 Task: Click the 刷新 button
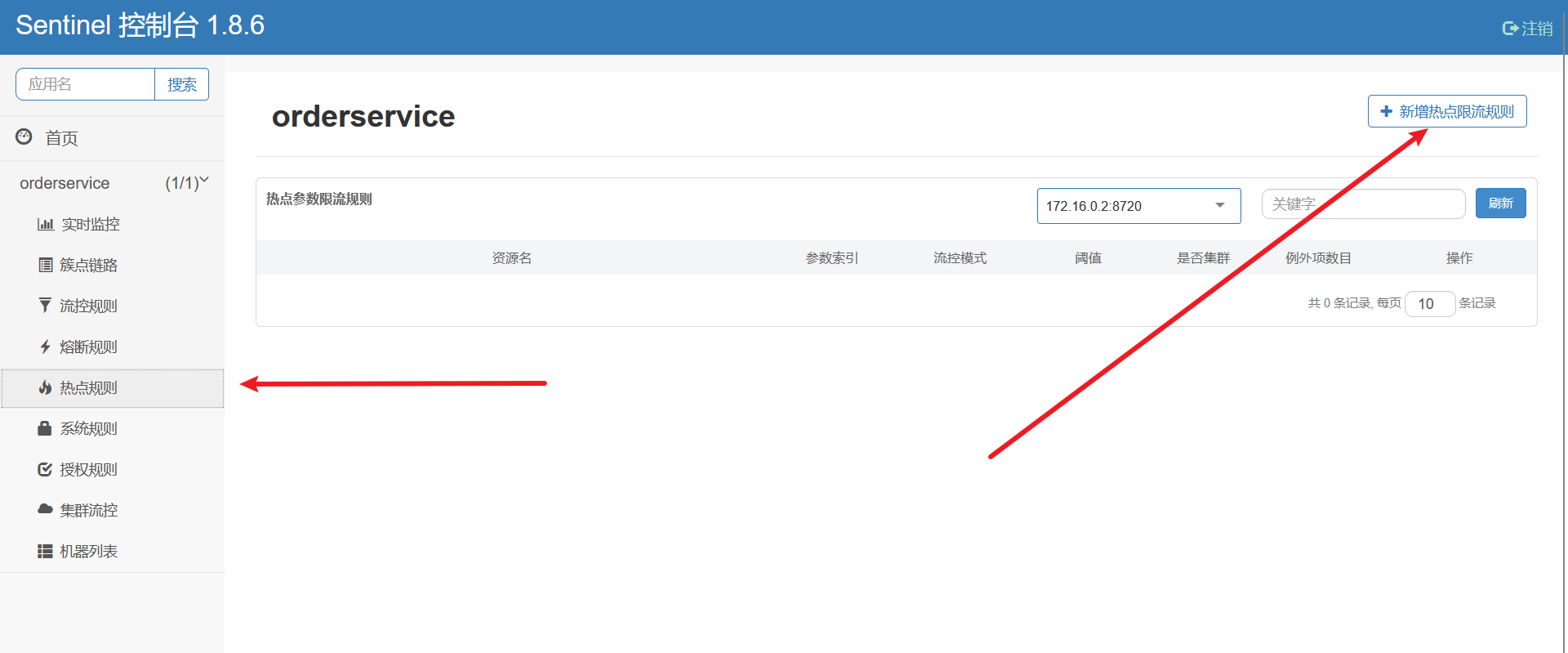tap(1500, 204)
